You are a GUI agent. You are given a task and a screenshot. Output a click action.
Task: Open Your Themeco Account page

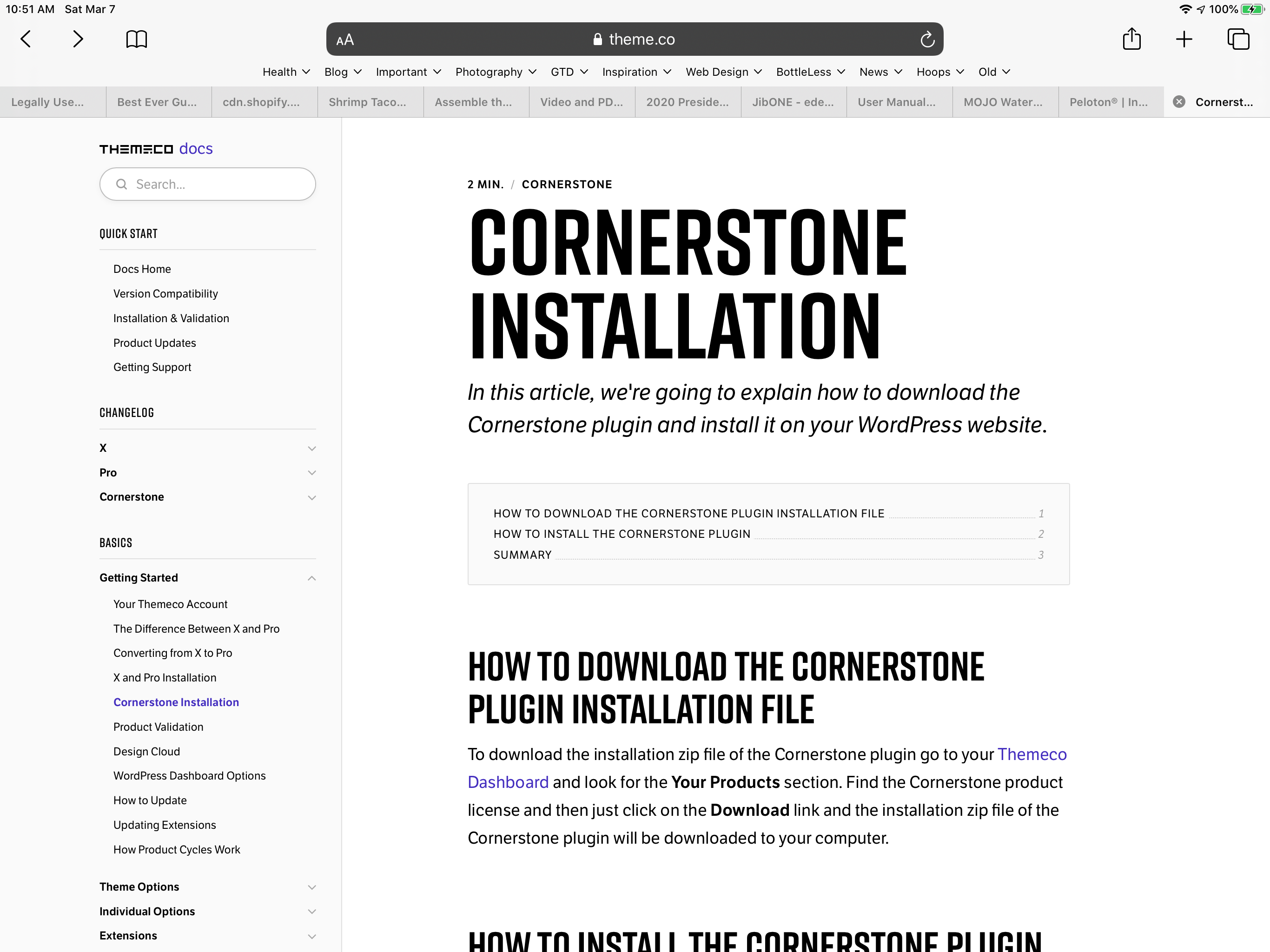click(170, 604)
